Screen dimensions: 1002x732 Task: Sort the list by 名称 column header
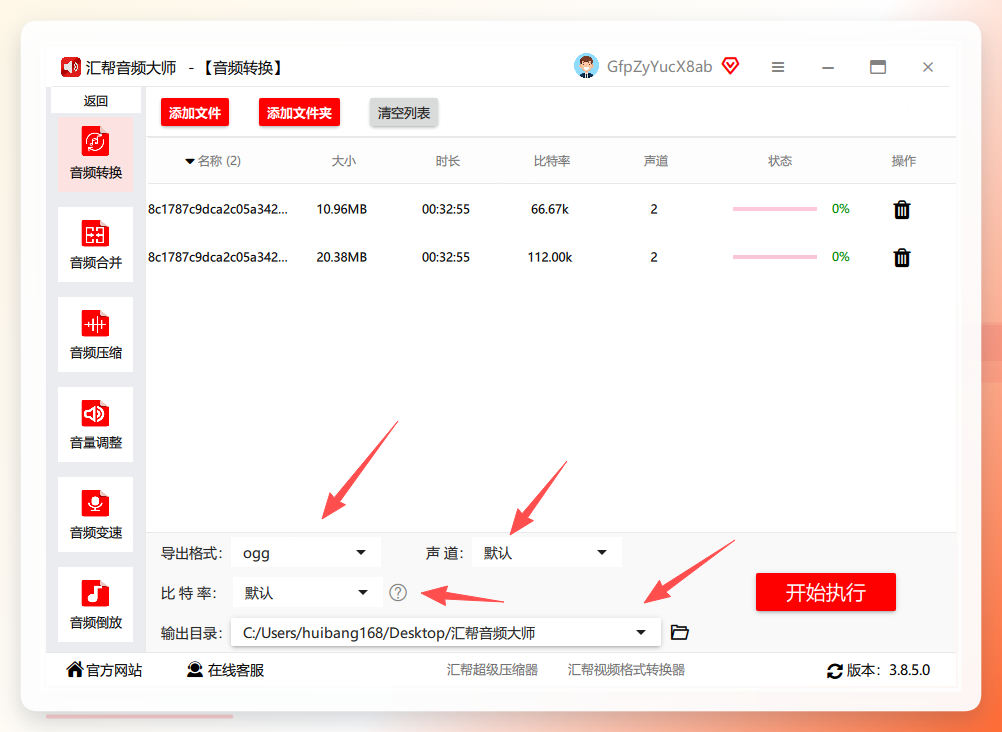(x=213, y=161)
